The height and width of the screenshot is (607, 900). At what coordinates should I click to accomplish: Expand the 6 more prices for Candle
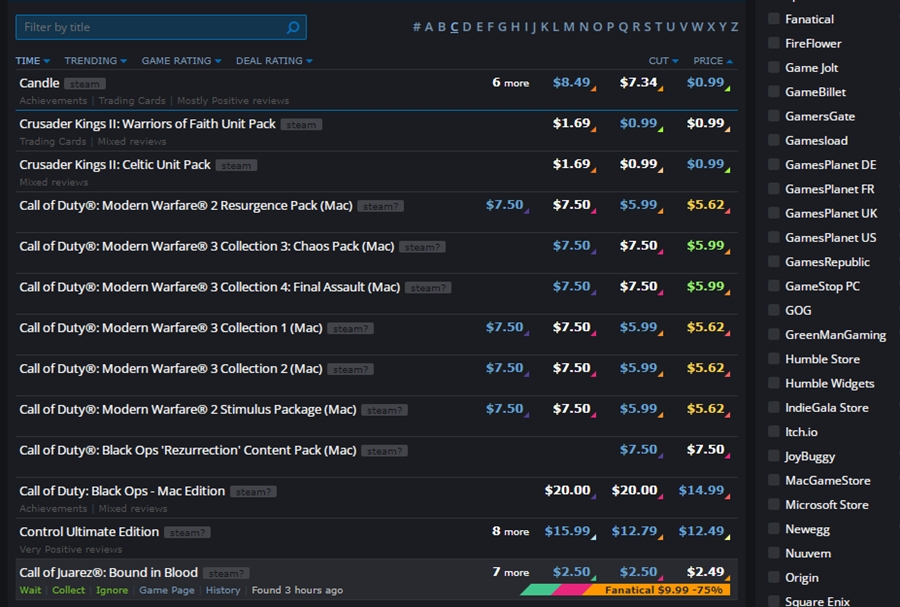tap(510, 83)
